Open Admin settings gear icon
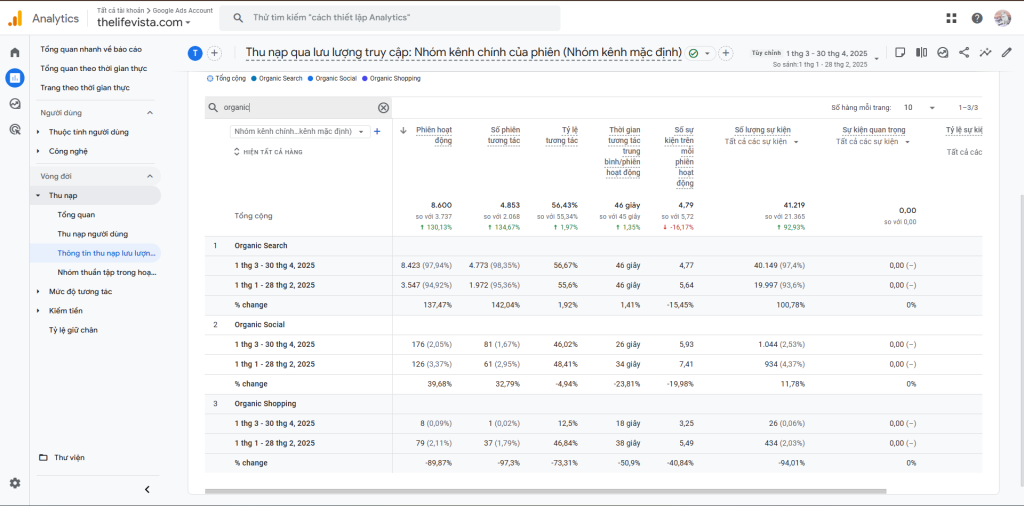This screenshot has height=506, width=1024. tap(14, 483)
